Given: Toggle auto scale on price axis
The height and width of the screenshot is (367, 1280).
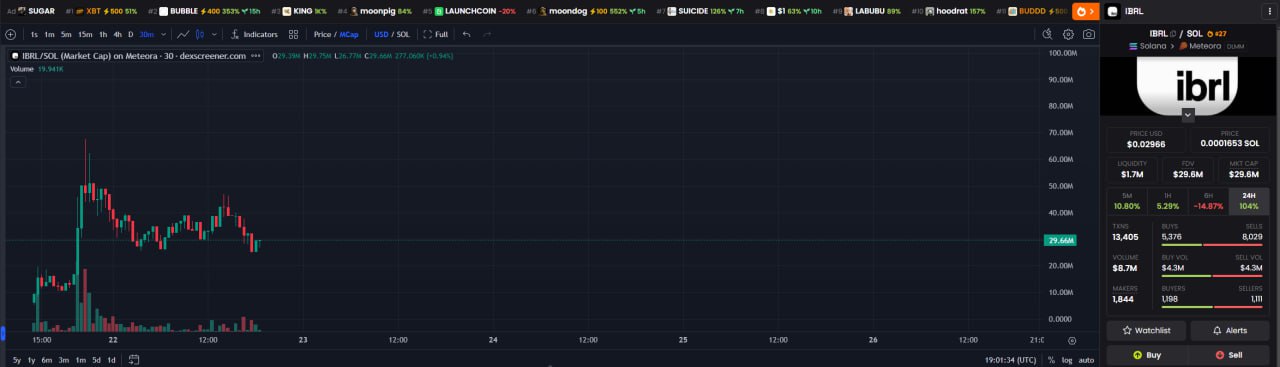Looking at the screenshot, I should click(1087, 360).
